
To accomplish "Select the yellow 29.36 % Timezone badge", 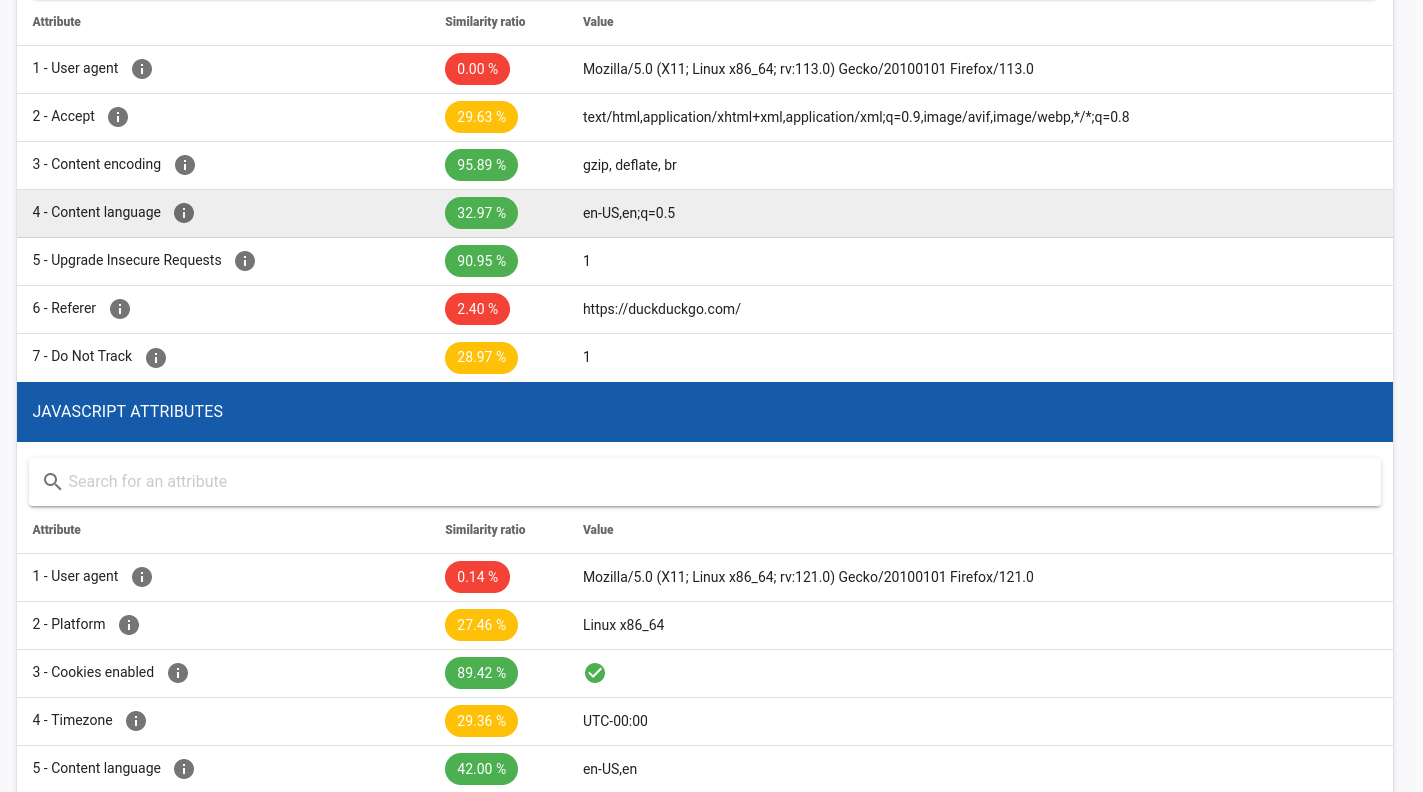I will click(x=481, y=721).
